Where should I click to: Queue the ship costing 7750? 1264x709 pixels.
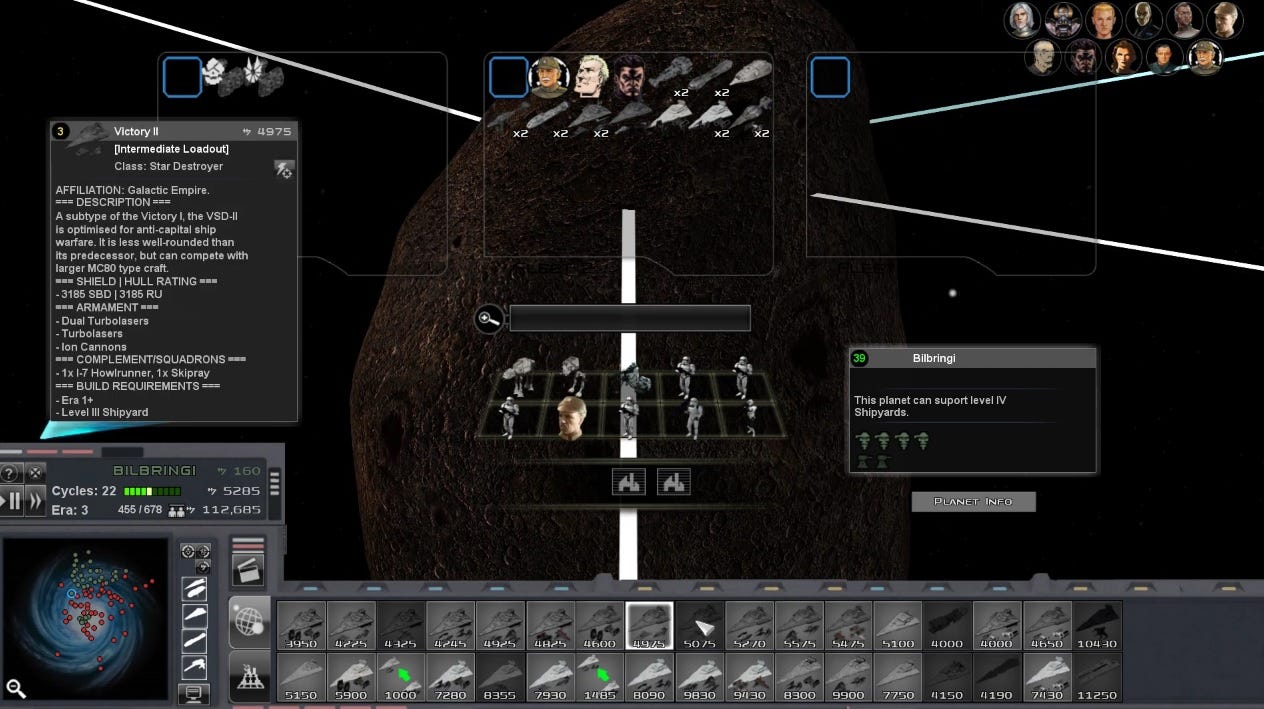(898, 678)
